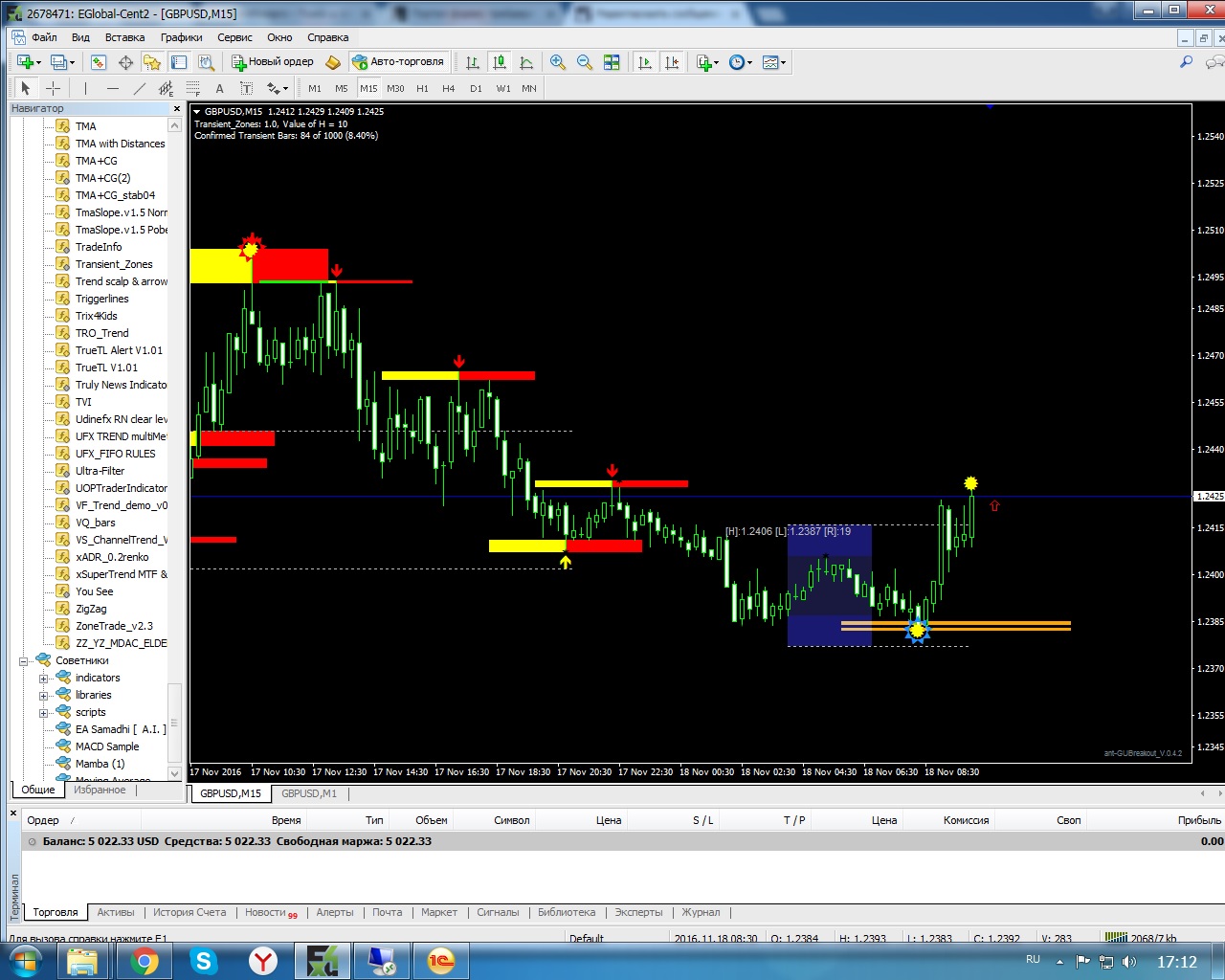Image resolution: width=1225 pixels, height=980 pixels.
Task: Switch chart to bar chart icon
Action: (x=472, y=62)
